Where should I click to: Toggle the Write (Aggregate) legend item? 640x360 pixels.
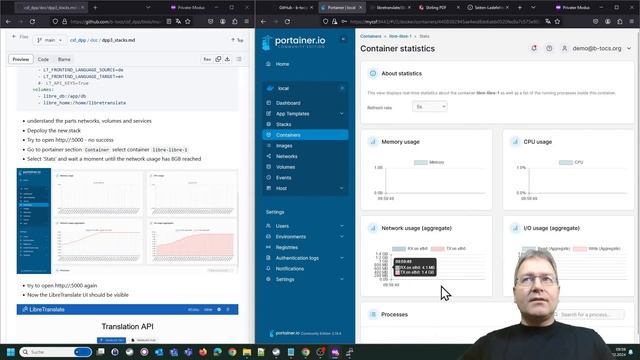pos(597,249)
